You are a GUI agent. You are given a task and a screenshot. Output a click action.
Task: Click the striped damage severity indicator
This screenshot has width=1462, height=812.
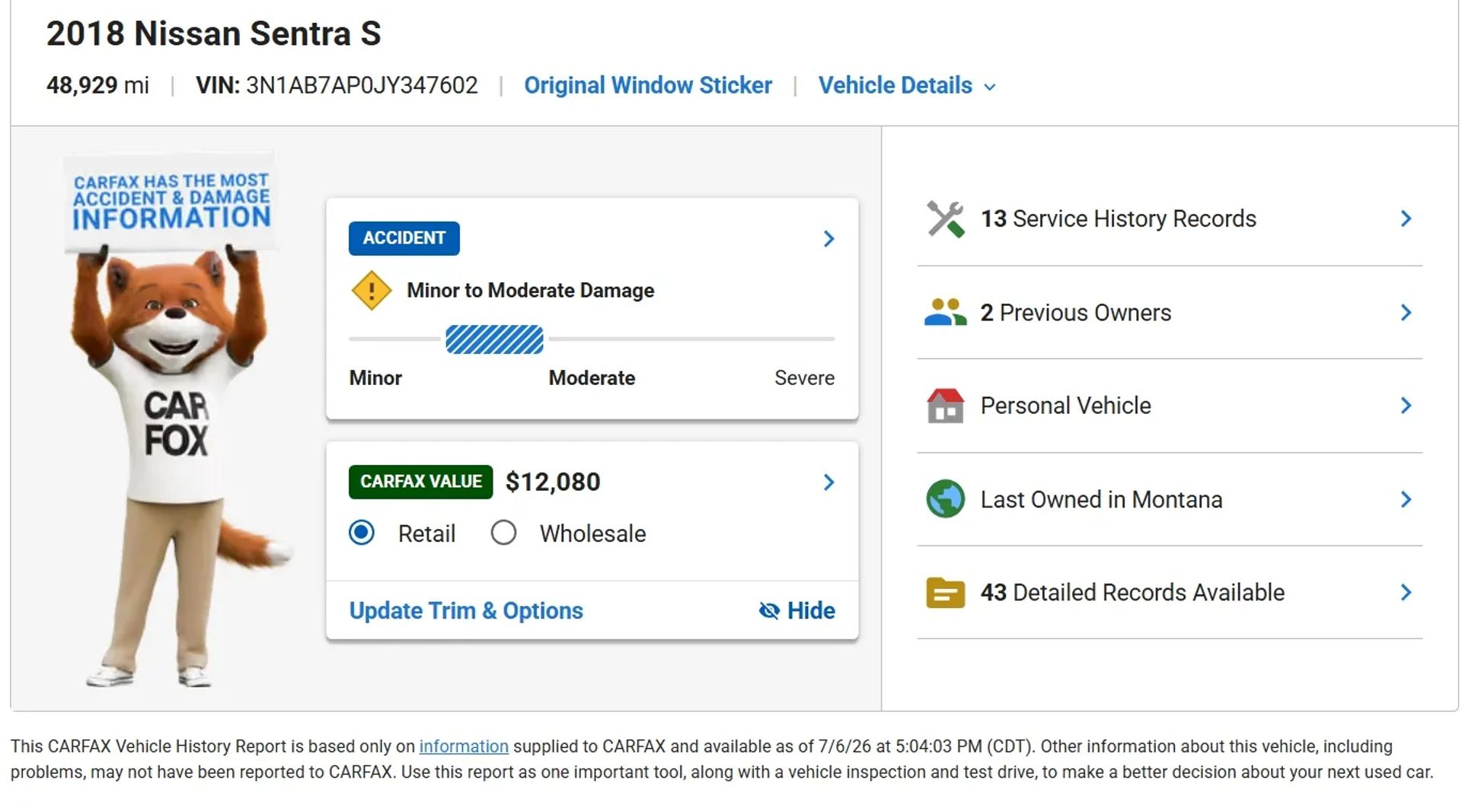(x=494, y=339)
